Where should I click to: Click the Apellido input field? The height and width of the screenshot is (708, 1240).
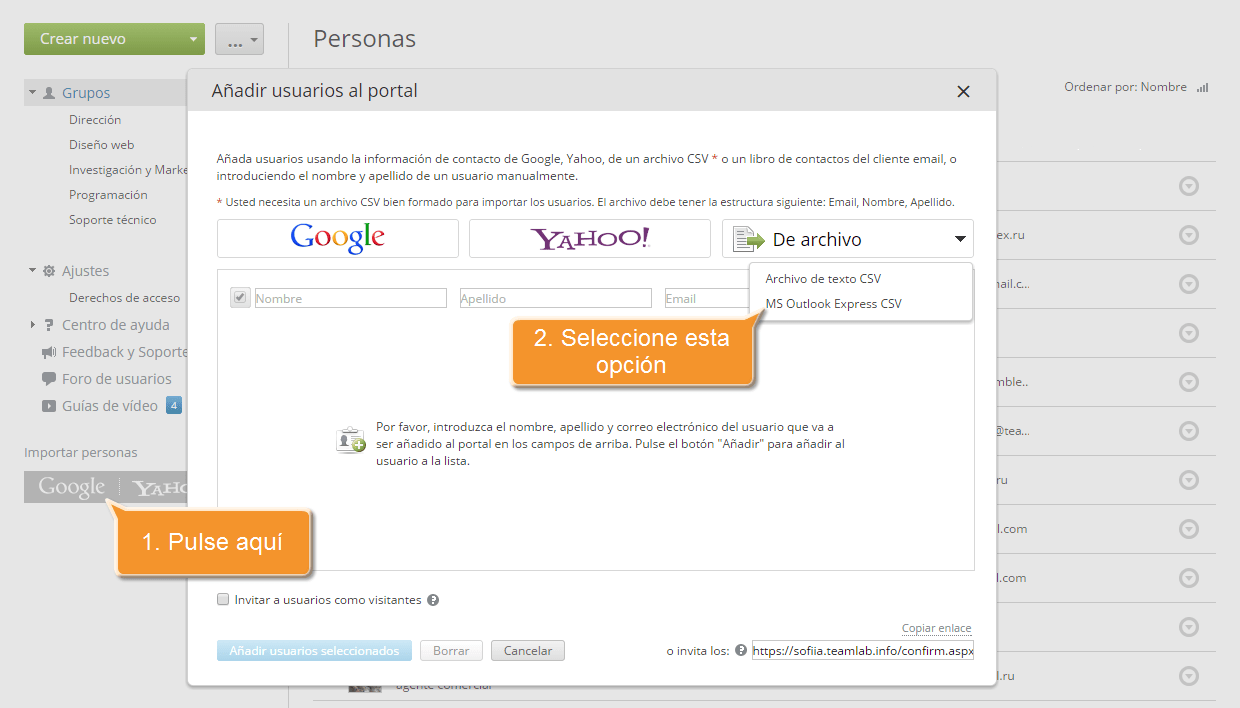click(556, 298)
